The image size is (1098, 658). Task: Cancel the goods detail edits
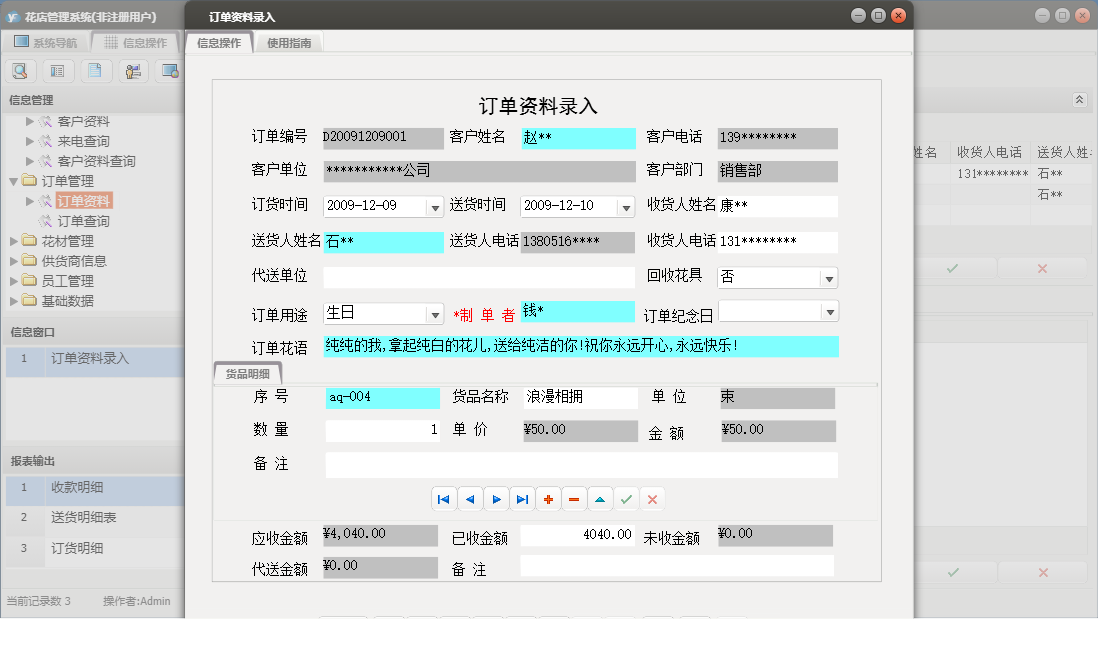652,498
